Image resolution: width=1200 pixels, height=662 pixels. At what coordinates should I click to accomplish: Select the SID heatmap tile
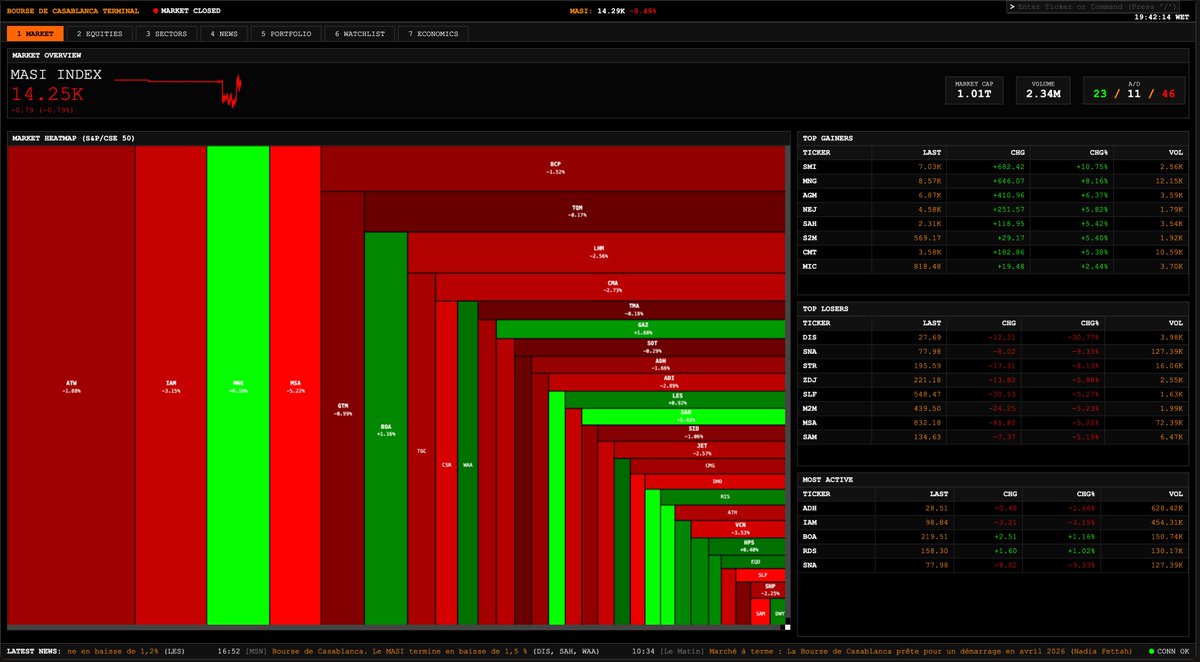tap(693, 433)
